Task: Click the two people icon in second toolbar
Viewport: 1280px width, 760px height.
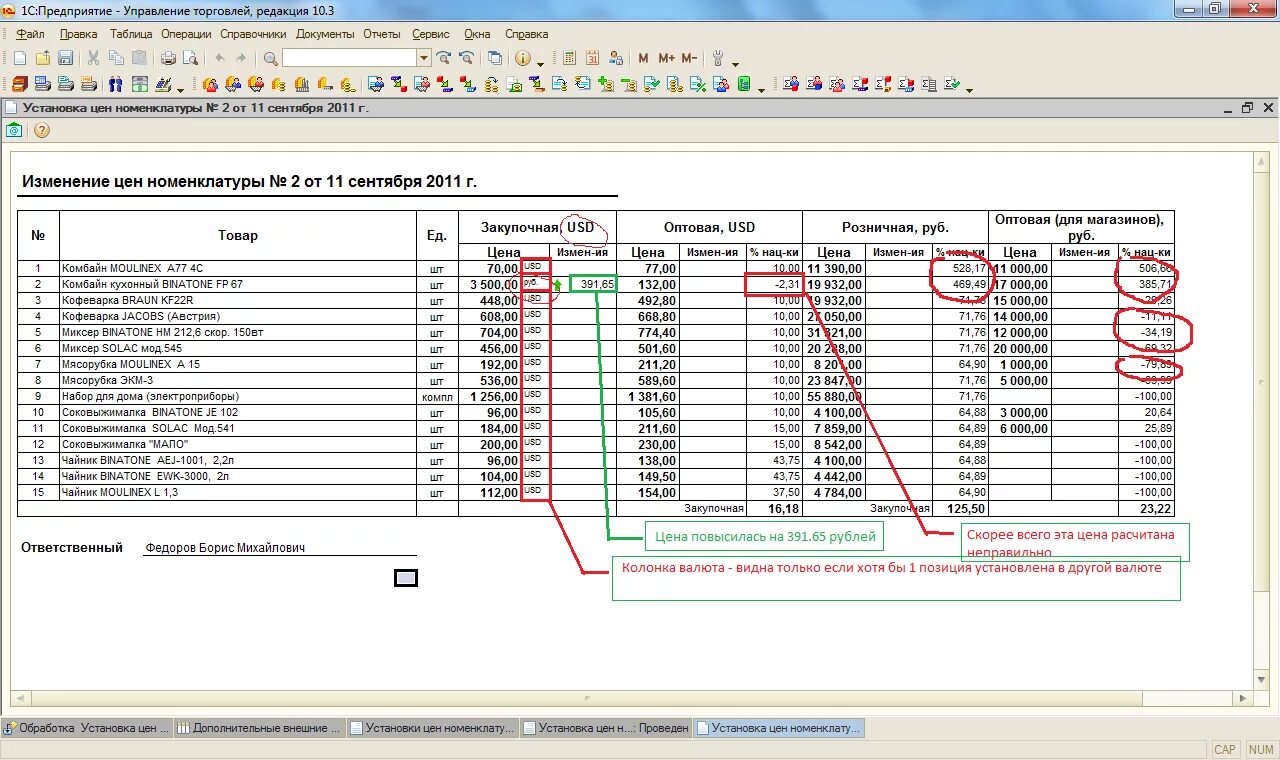Action: tap(116, 84)
